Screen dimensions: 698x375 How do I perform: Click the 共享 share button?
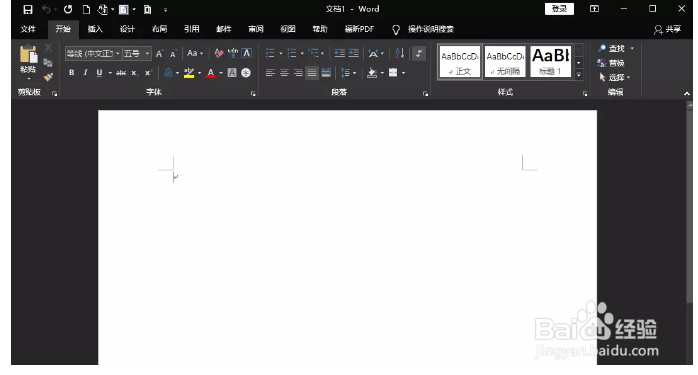click(667, 29)
